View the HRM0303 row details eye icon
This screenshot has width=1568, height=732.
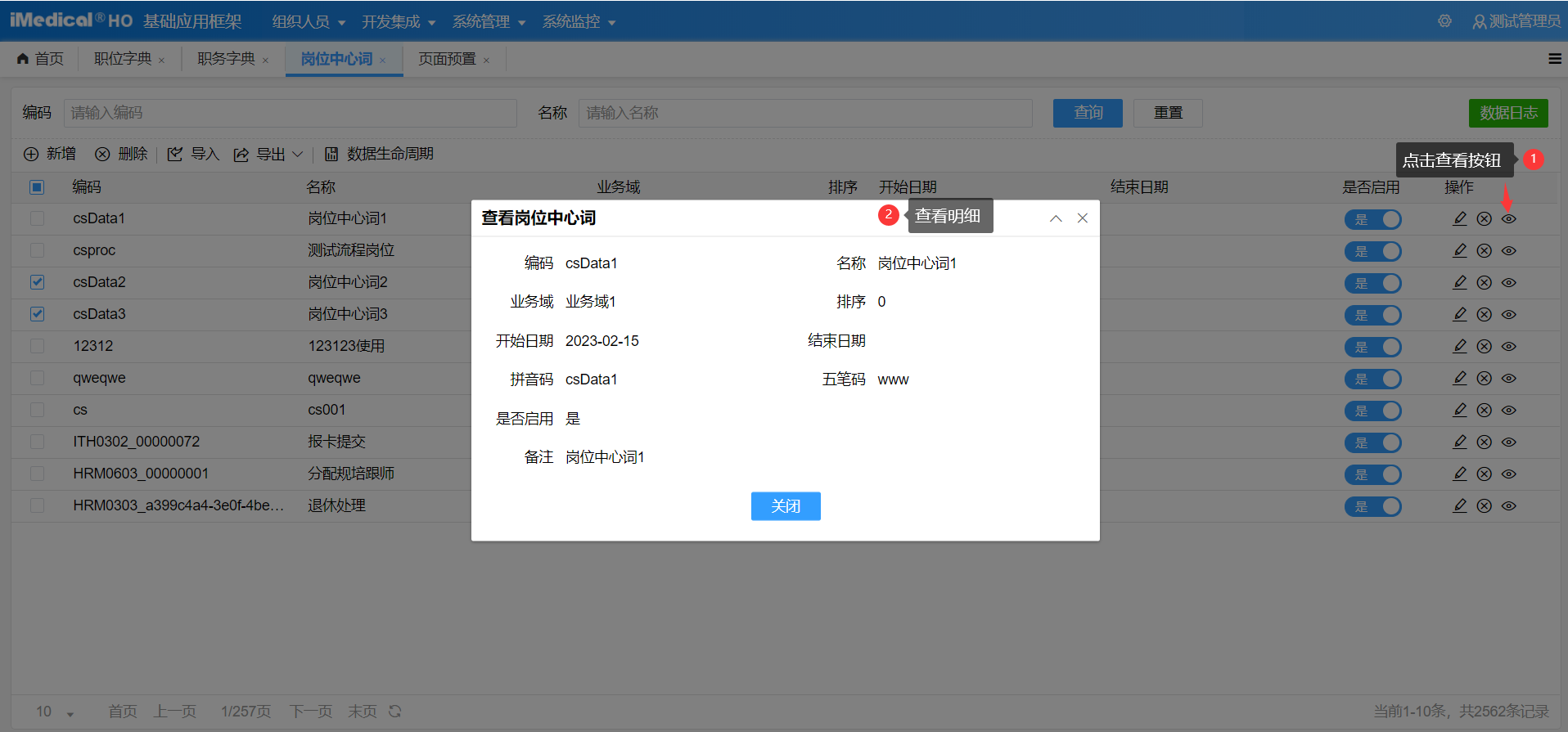click(1509, 505)
